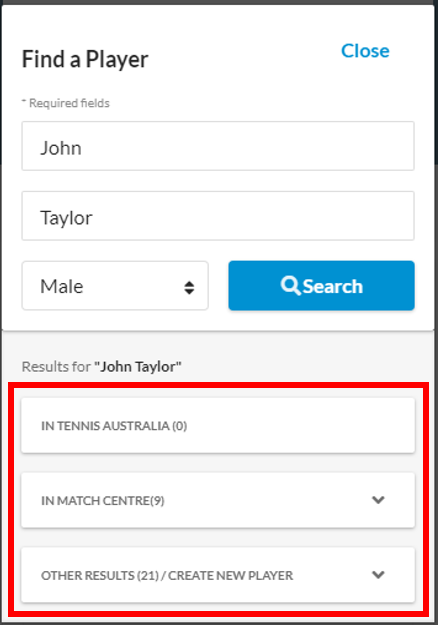Focus the first name field containing John
The image size is (438, 625).
point(218,146)
